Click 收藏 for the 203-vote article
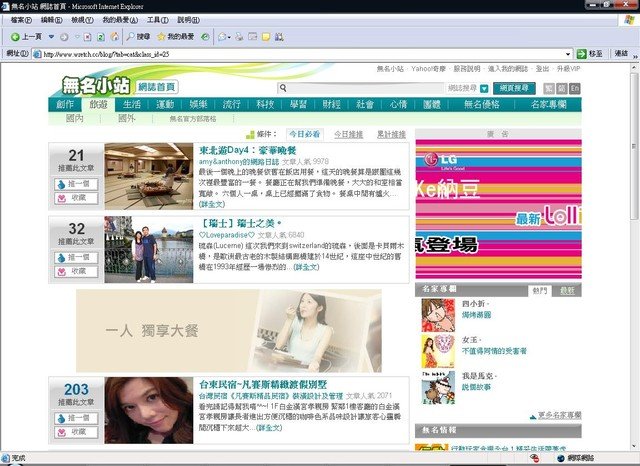This screenshot has width=640, height=466. (76, 432)
